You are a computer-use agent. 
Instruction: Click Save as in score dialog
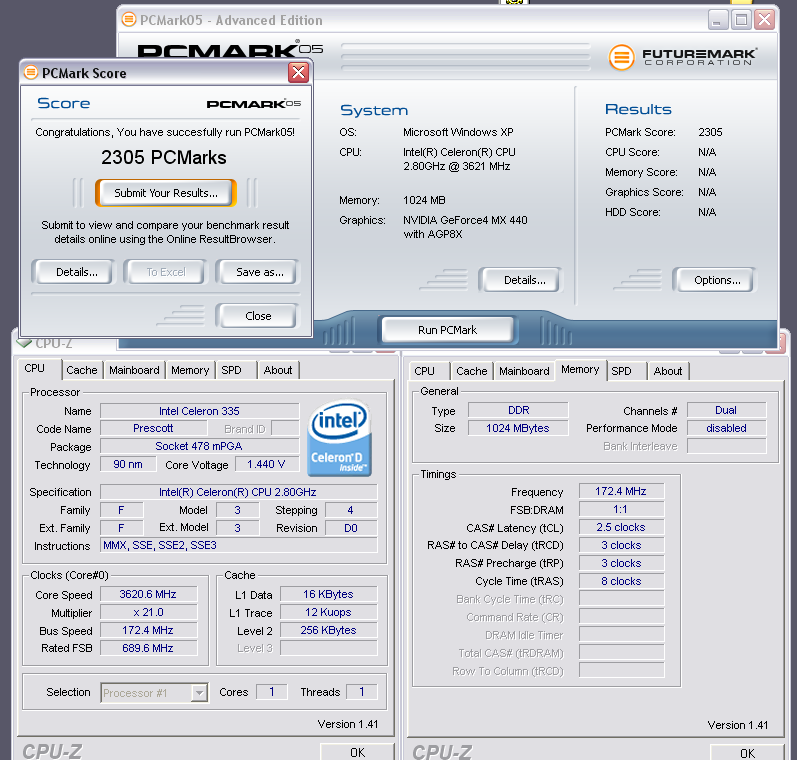coord(260,272)
